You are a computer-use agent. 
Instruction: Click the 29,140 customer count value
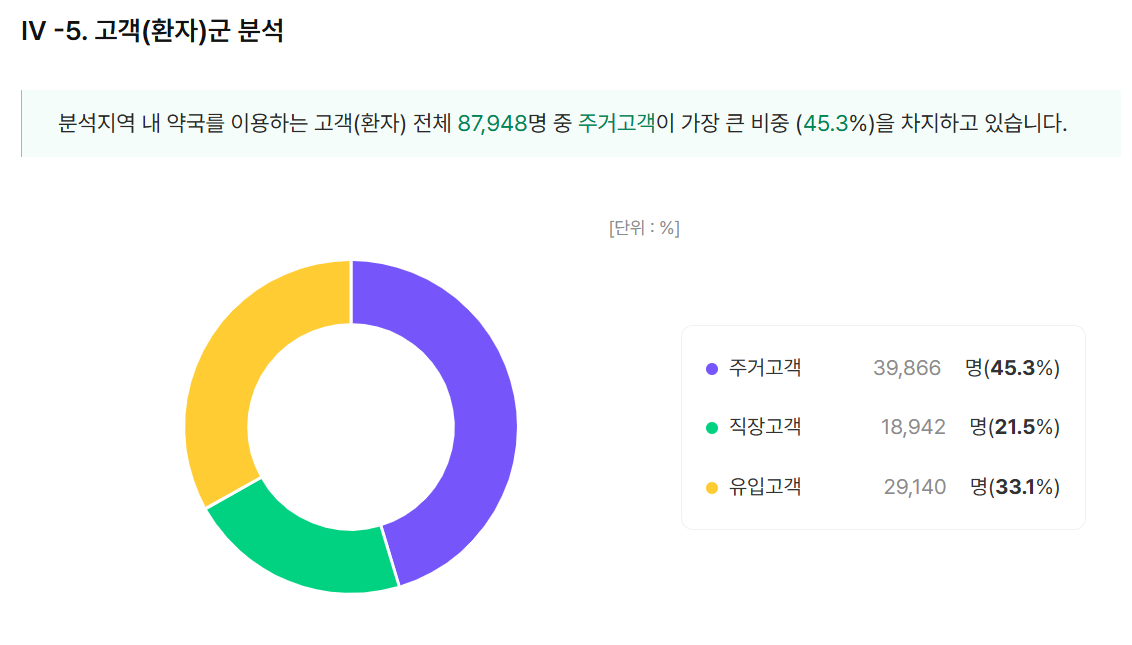(915, 488)
